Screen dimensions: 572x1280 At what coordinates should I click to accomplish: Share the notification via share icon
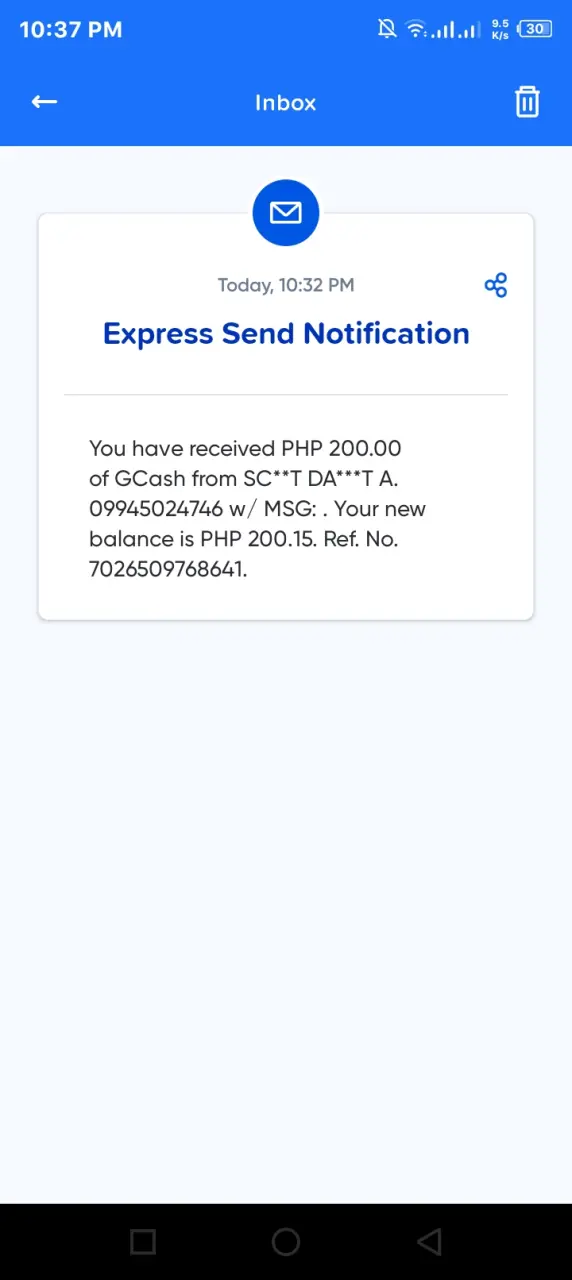495,285
